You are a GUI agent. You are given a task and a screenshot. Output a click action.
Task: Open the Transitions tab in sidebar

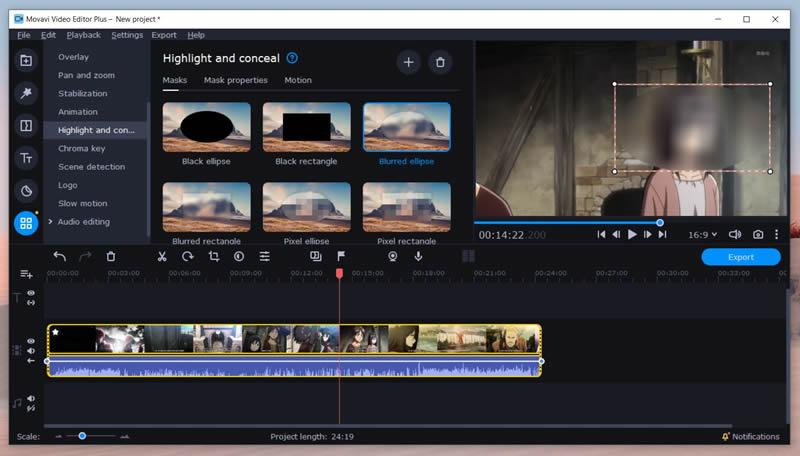coord(26,125)
